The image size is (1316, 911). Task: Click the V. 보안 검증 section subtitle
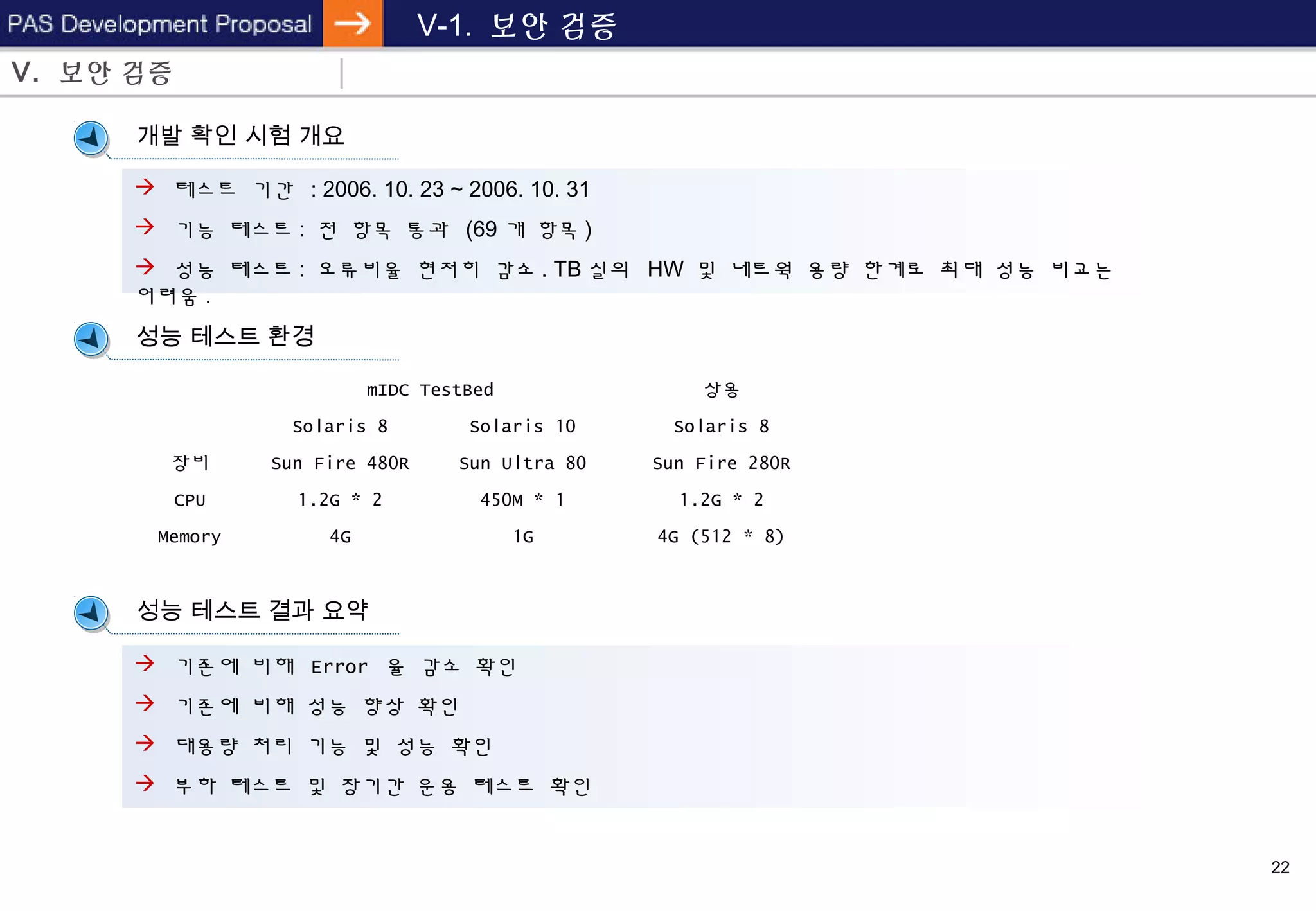(x=92, y=72)
